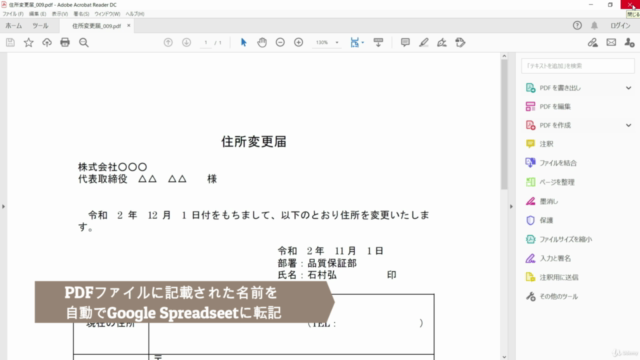Open the ヘルプ menu
Image resolution: width=640 pixels, height=360 pixels.
pyautogui.click(x=135, y=14)
